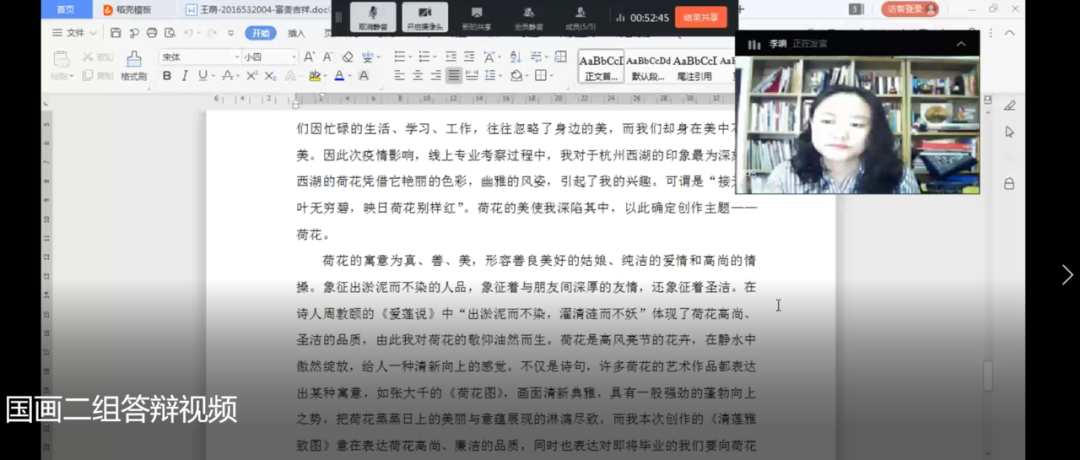Click the superscript X² icon
This screenshot has width=1080, height=460.
[x=250, y=76]
